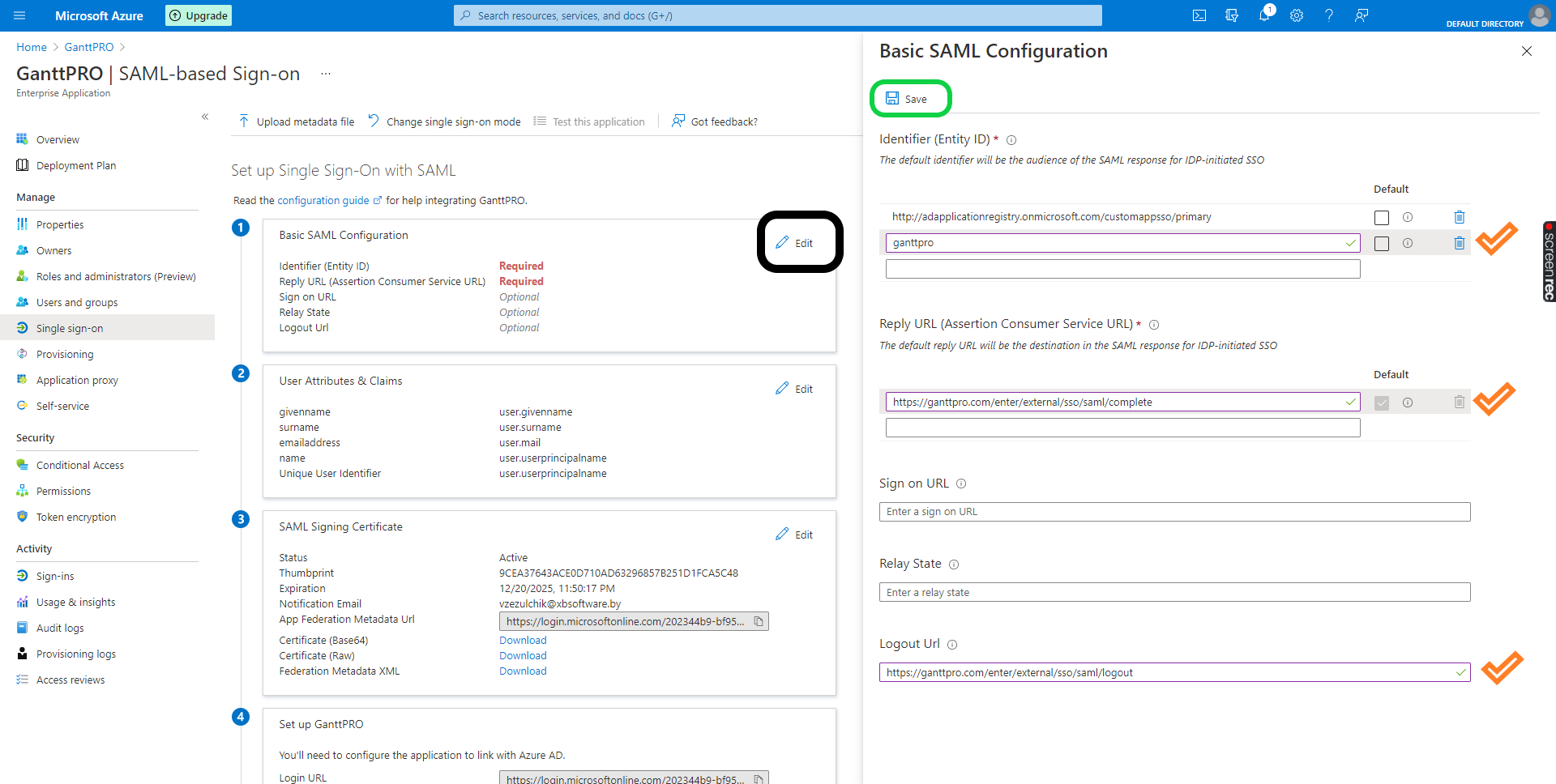Click the Sign on URL field
Viewport: 1556px width, 784px height.
pyautogui.click(x=1174, y=512)
